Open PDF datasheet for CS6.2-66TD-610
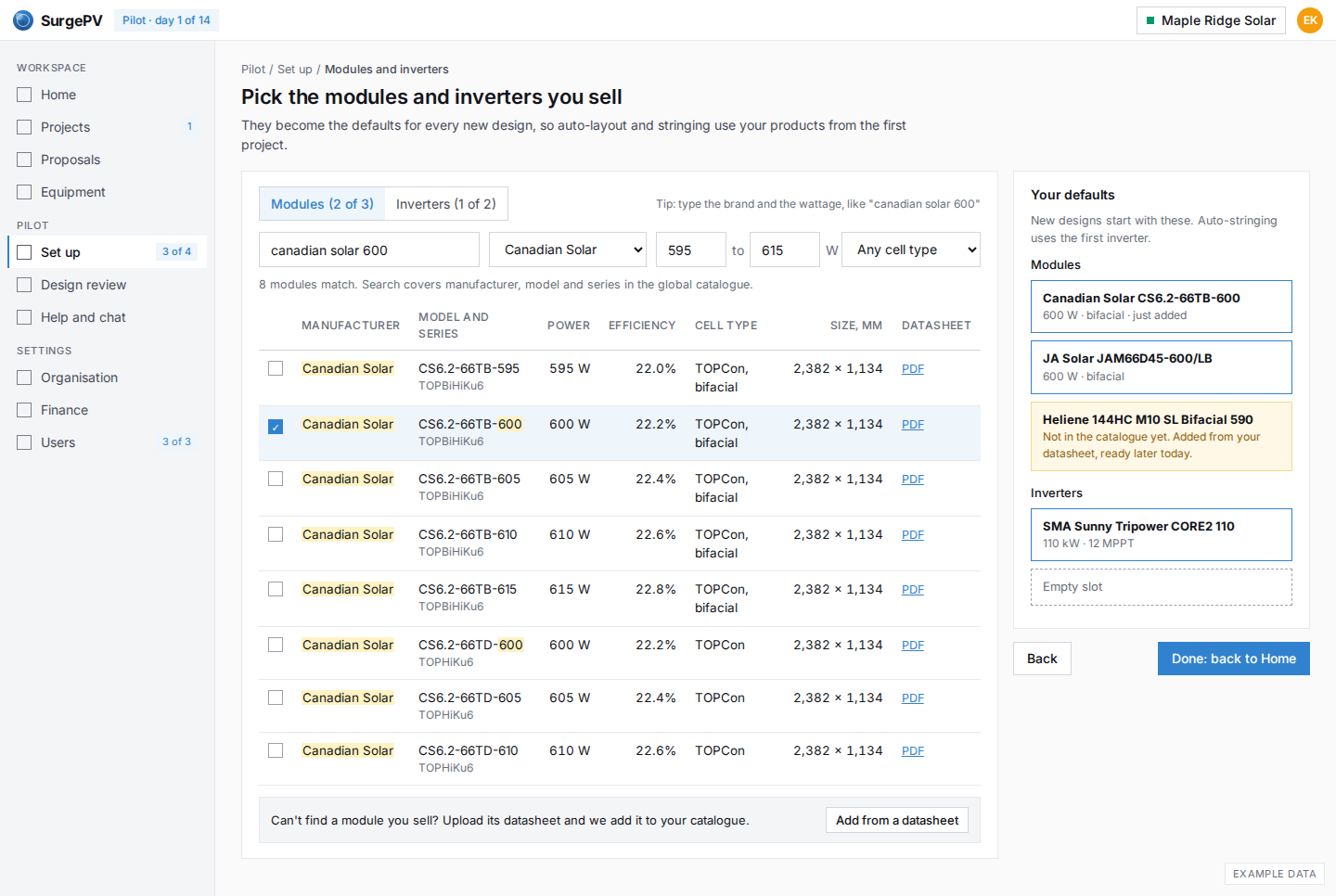 (x=913, y=750)
